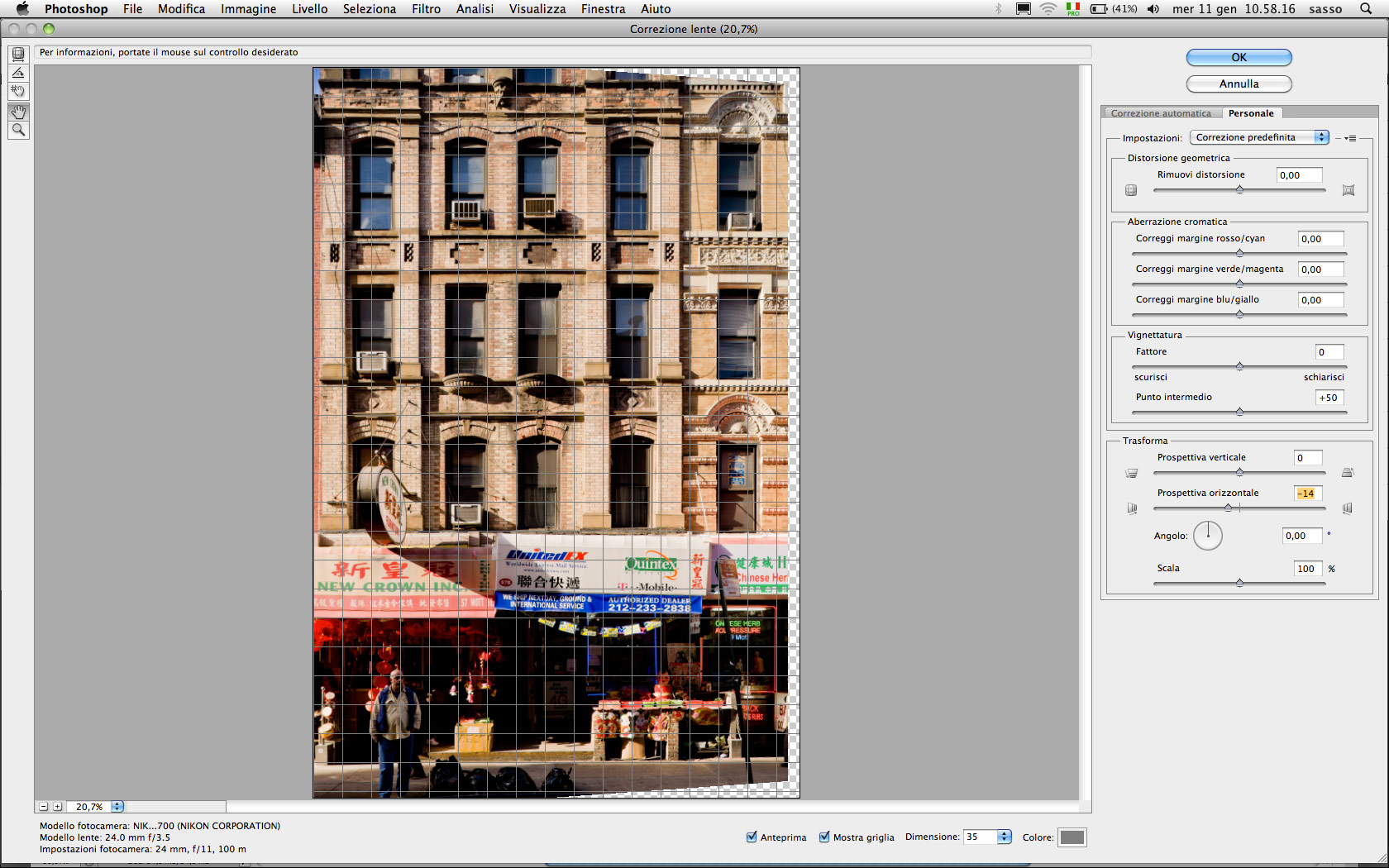The height and width of the screenshot is (868, 1389).
Task: Open the settings flyout menu icon
Action: pos(1350,138)
